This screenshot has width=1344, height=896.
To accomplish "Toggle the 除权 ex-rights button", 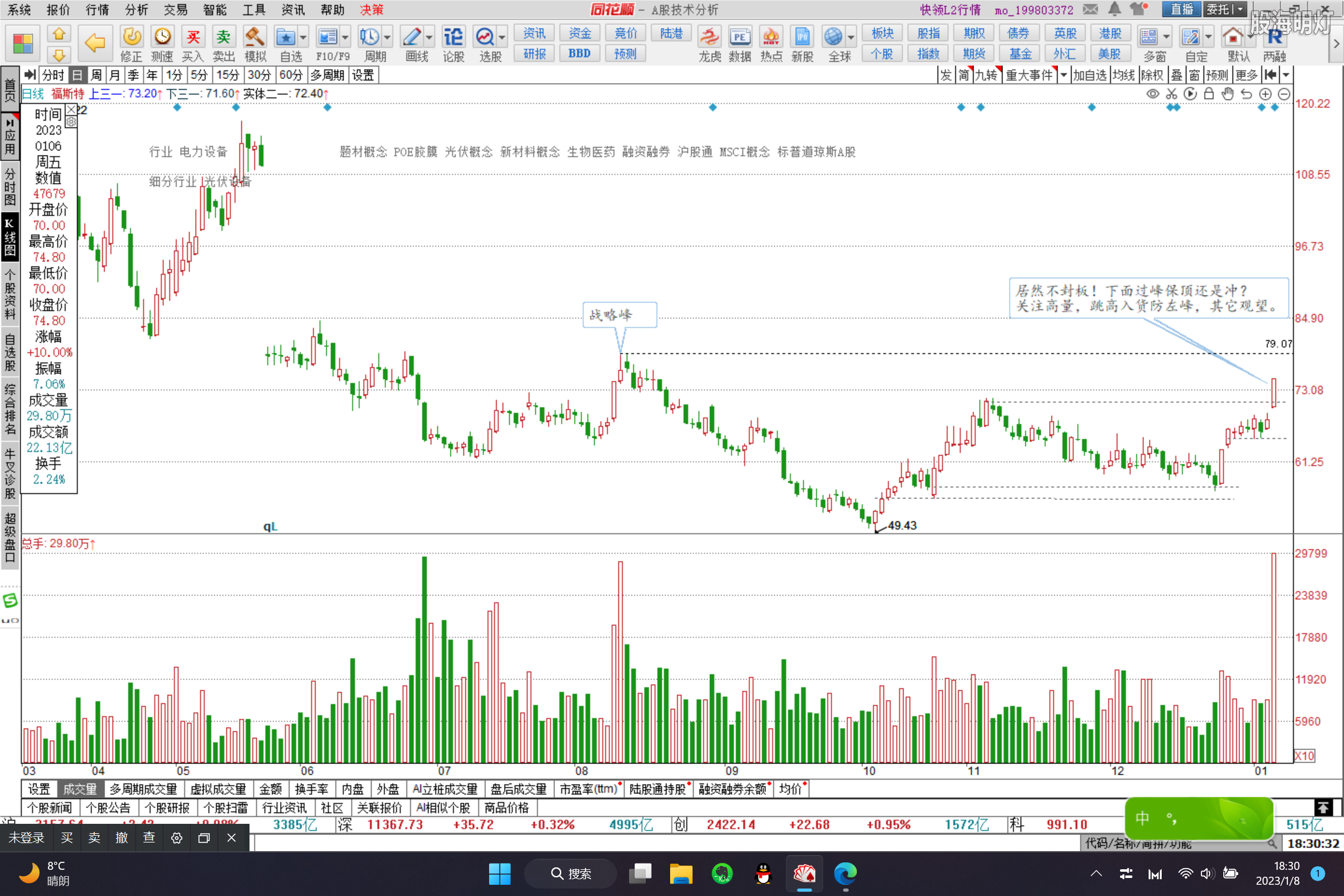I will point(1152,75).
